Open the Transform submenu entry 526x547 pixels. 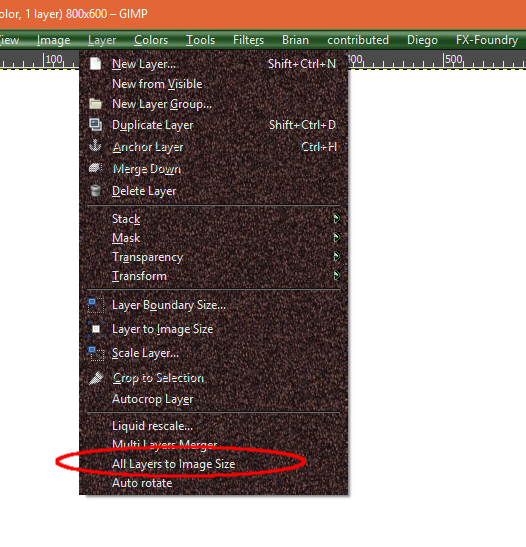pos(213,276)
